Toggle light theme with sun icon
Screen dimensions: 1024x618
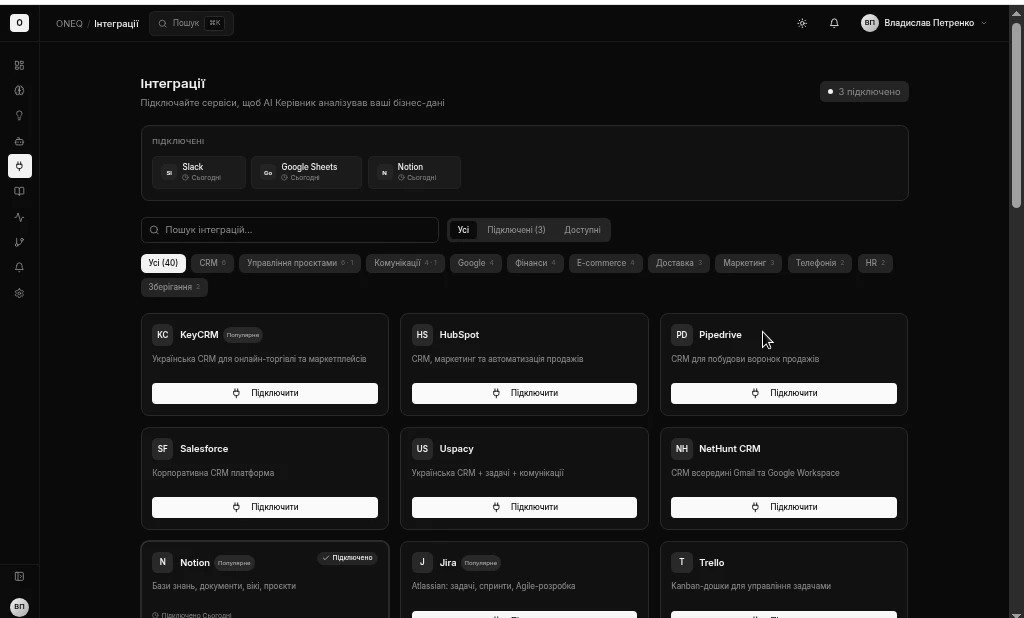802,24
